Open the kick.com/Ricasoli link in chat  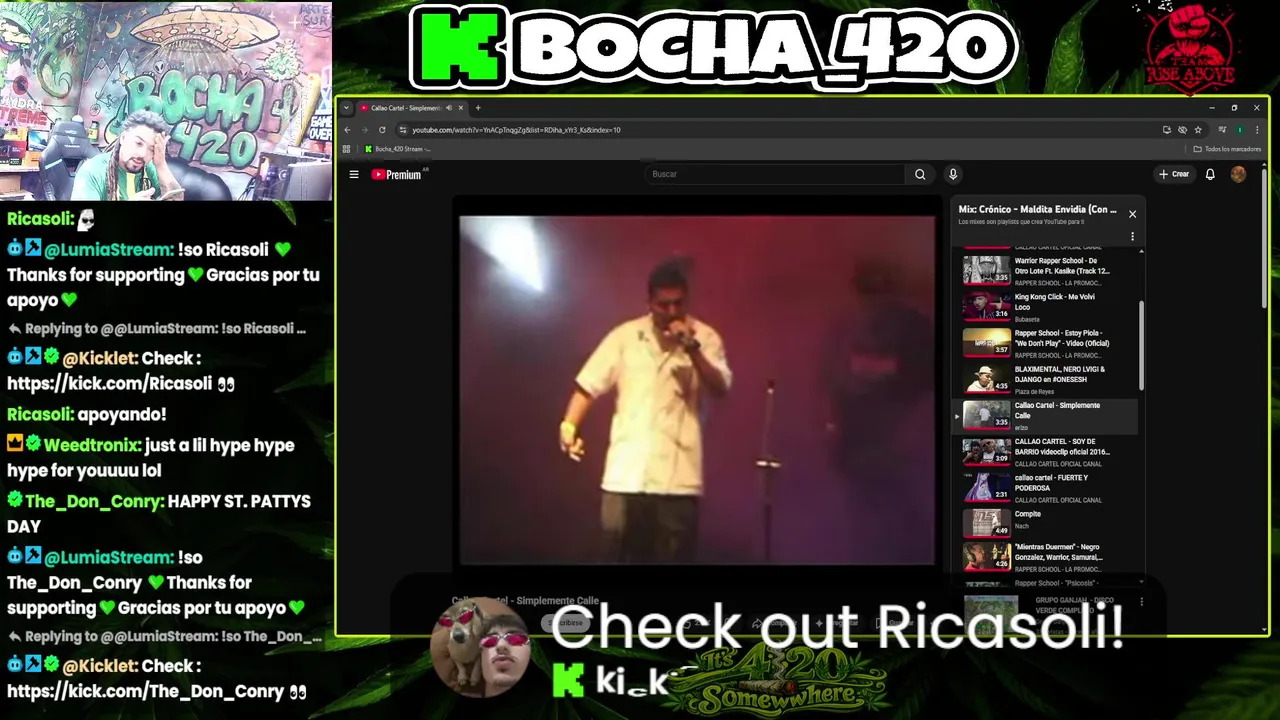click(110, 383)
